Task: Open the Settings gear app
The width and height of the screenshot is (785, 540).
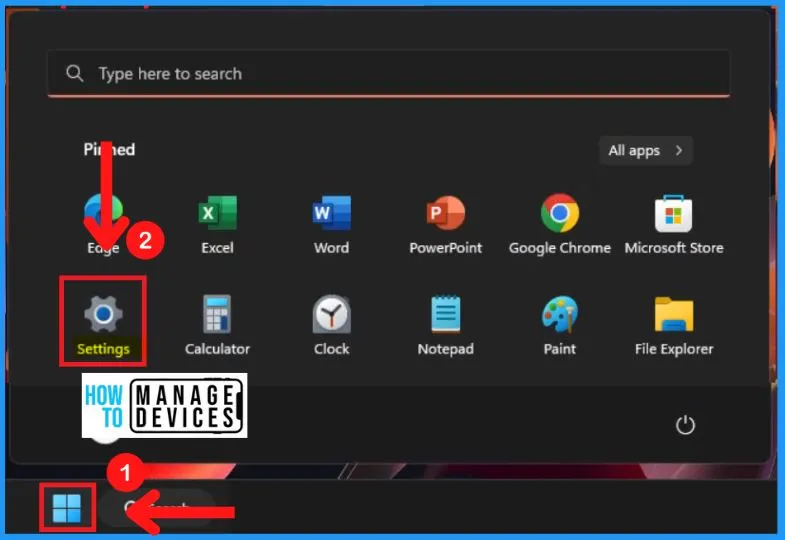Action: click(103, 324)
